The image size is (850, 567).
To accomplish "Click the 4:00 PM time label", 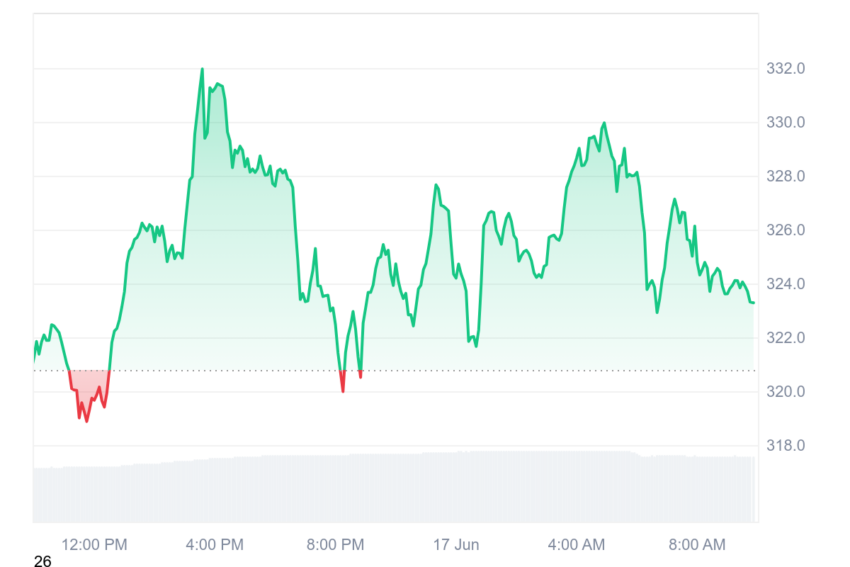I will tap(215, 545).
